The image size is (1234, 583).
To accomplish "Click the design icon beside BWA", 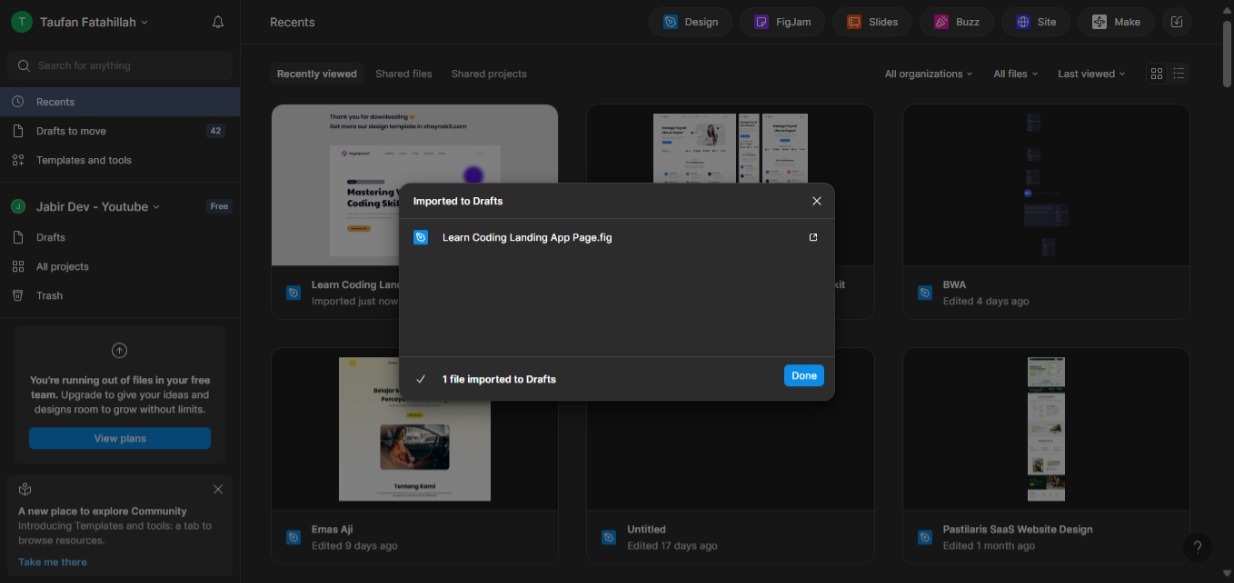I will click(925, 293).
